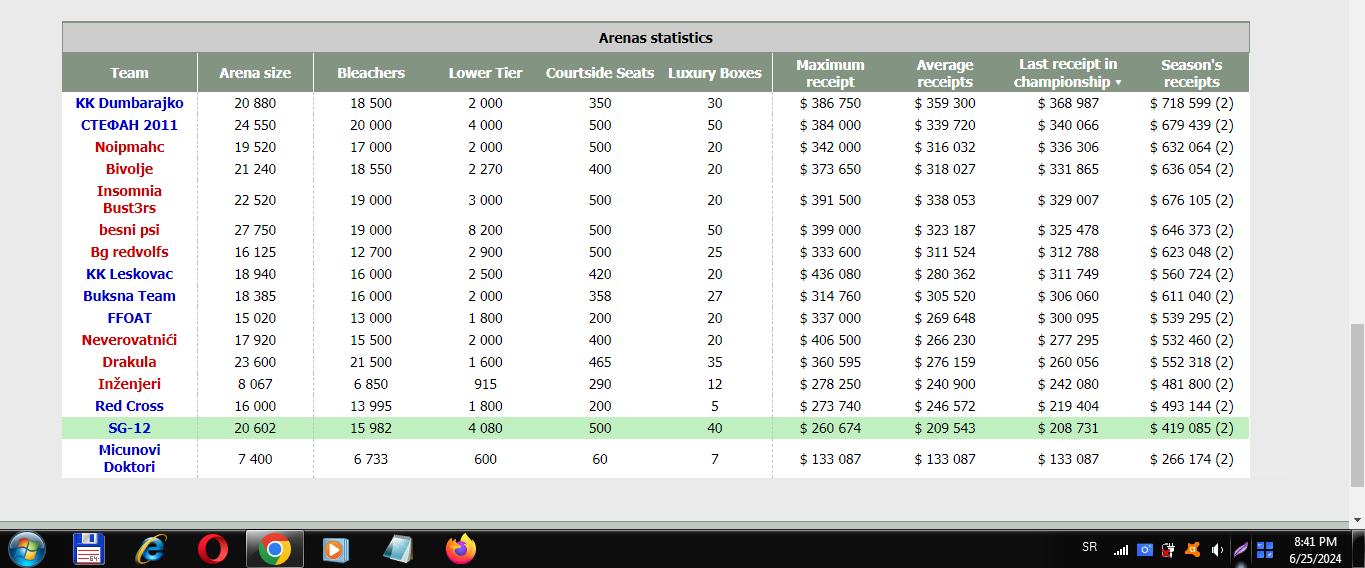Click the Show desktop strip
Screen dimensions: 1365x568
coord(1358,549)
